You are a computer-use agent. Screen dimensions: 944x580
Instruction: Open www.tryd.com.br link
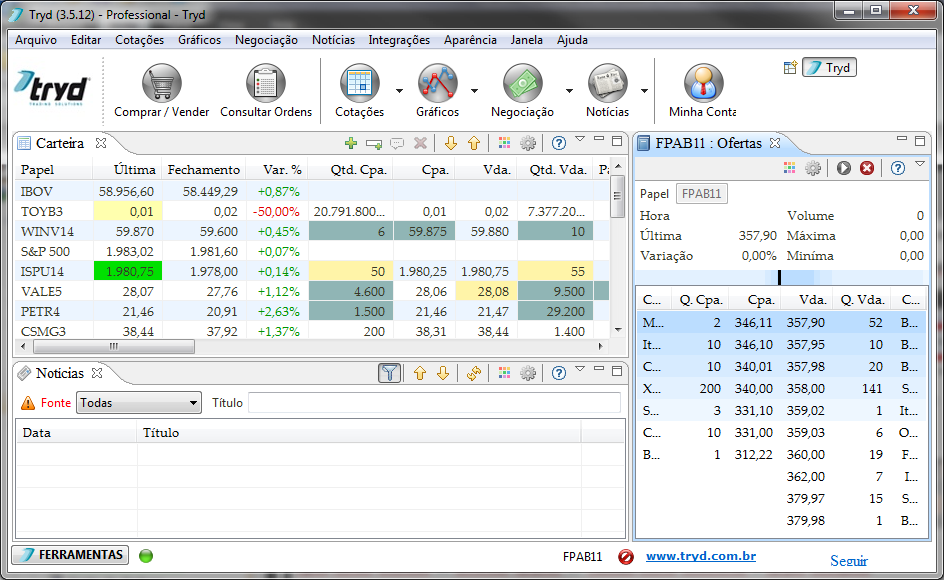click(x=701, y=556)
